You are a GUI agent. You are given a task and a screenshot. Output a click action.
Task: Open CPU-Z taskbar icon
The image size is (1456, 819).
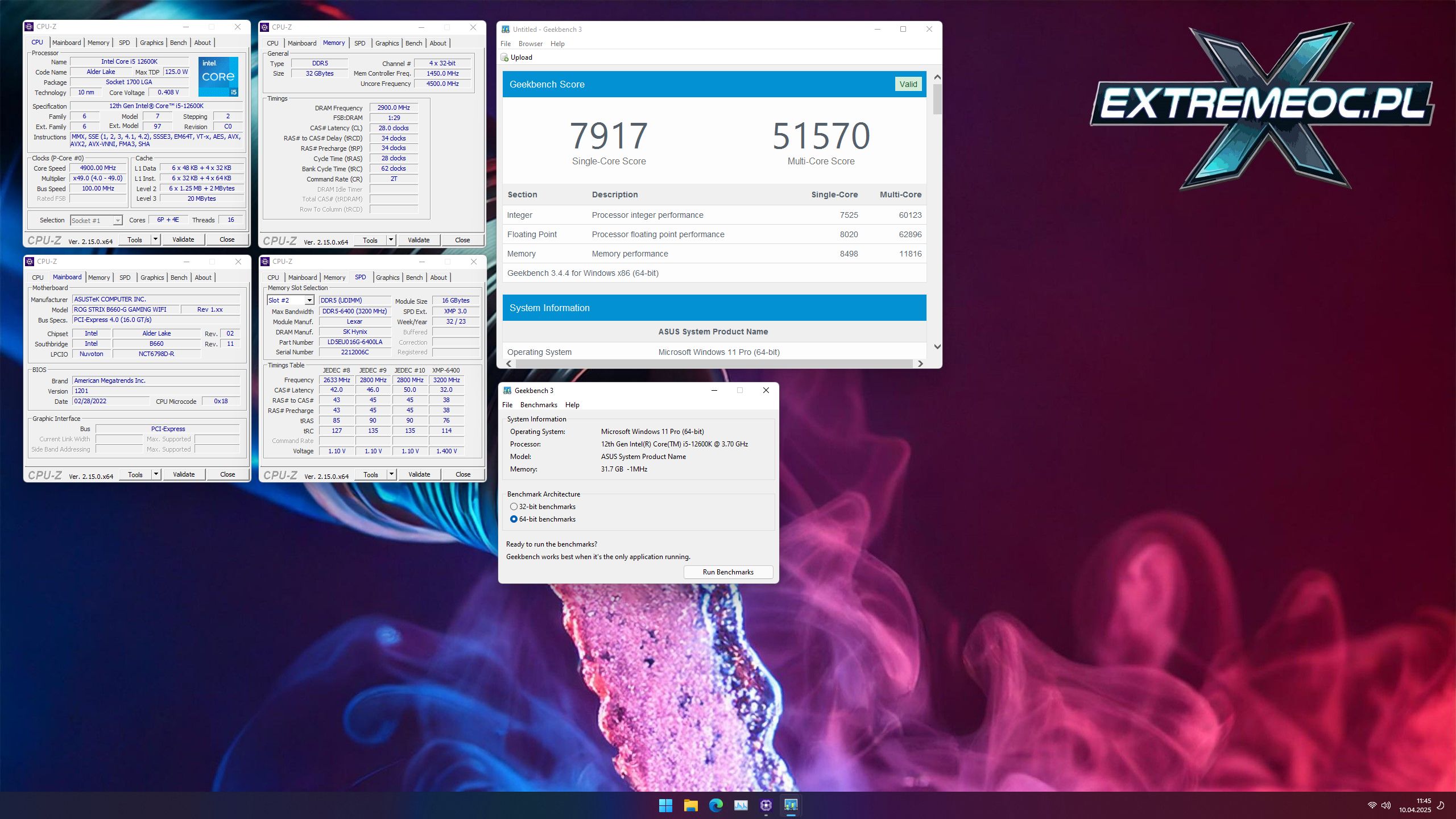(x=766, y=805)
